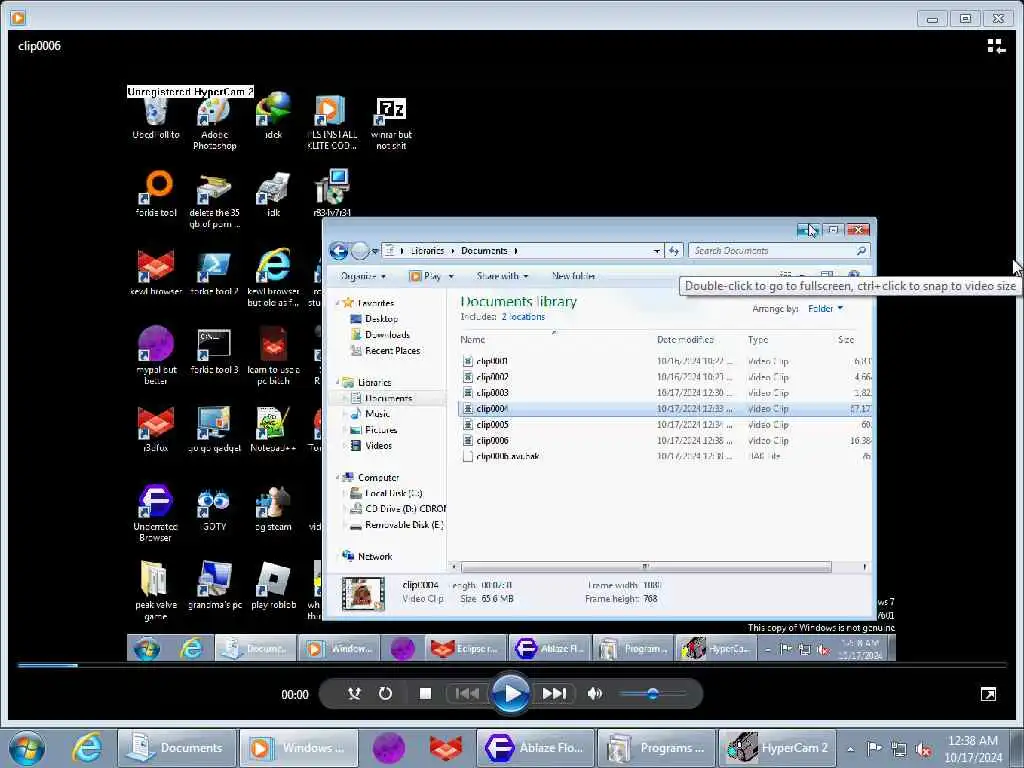Click the Media Player title bar icon
The image size is (1024, 768).
[18, 18]
